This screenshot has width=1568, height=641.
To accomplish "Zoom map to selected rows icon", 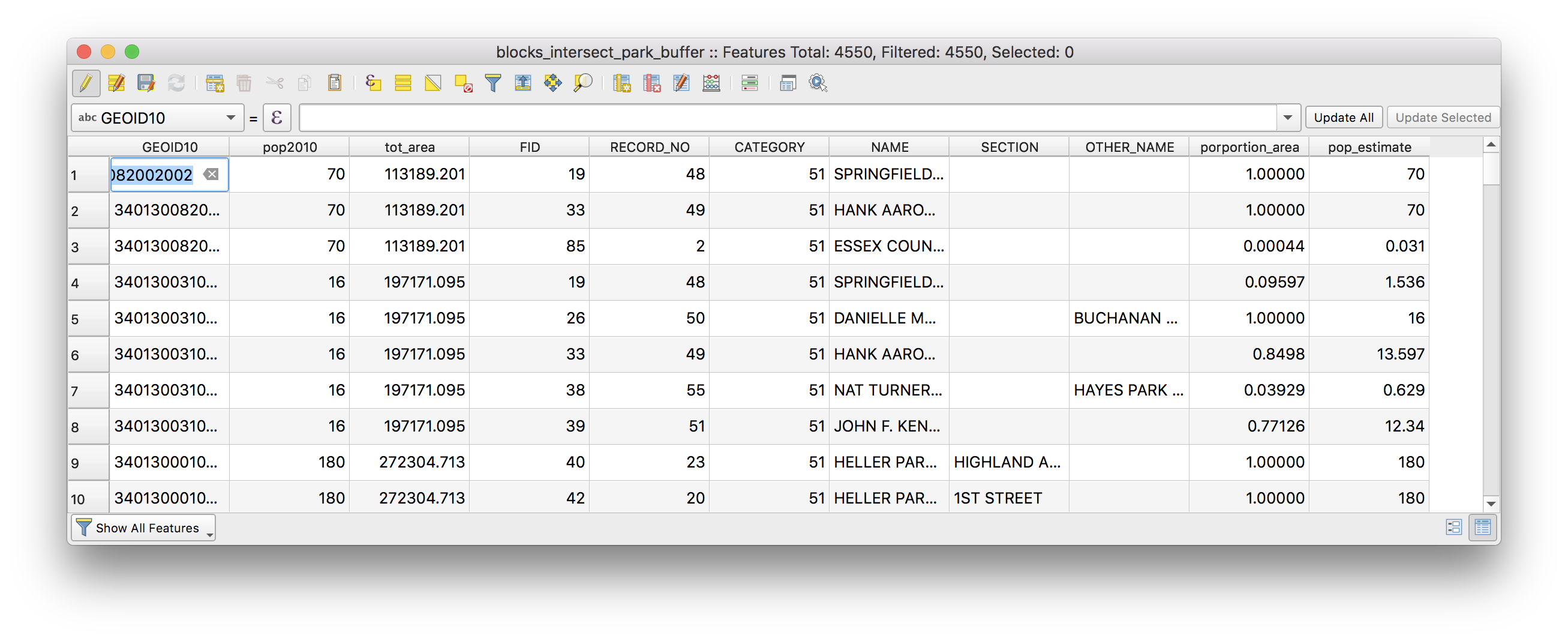I will (582, 83).
